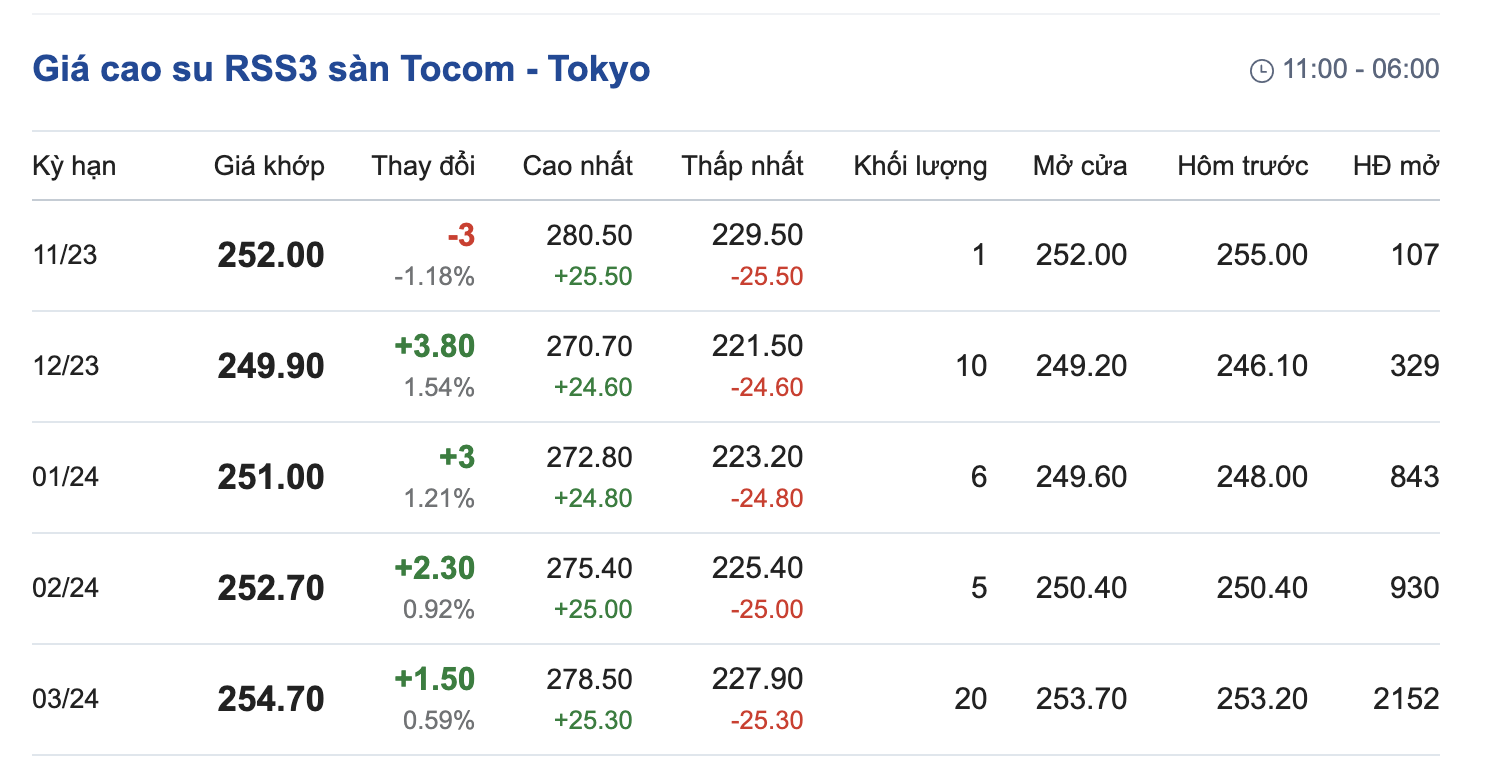Sort by the Khối lượng column header
The width and height of the screenshot is (1504, 770).
point(920,166)
